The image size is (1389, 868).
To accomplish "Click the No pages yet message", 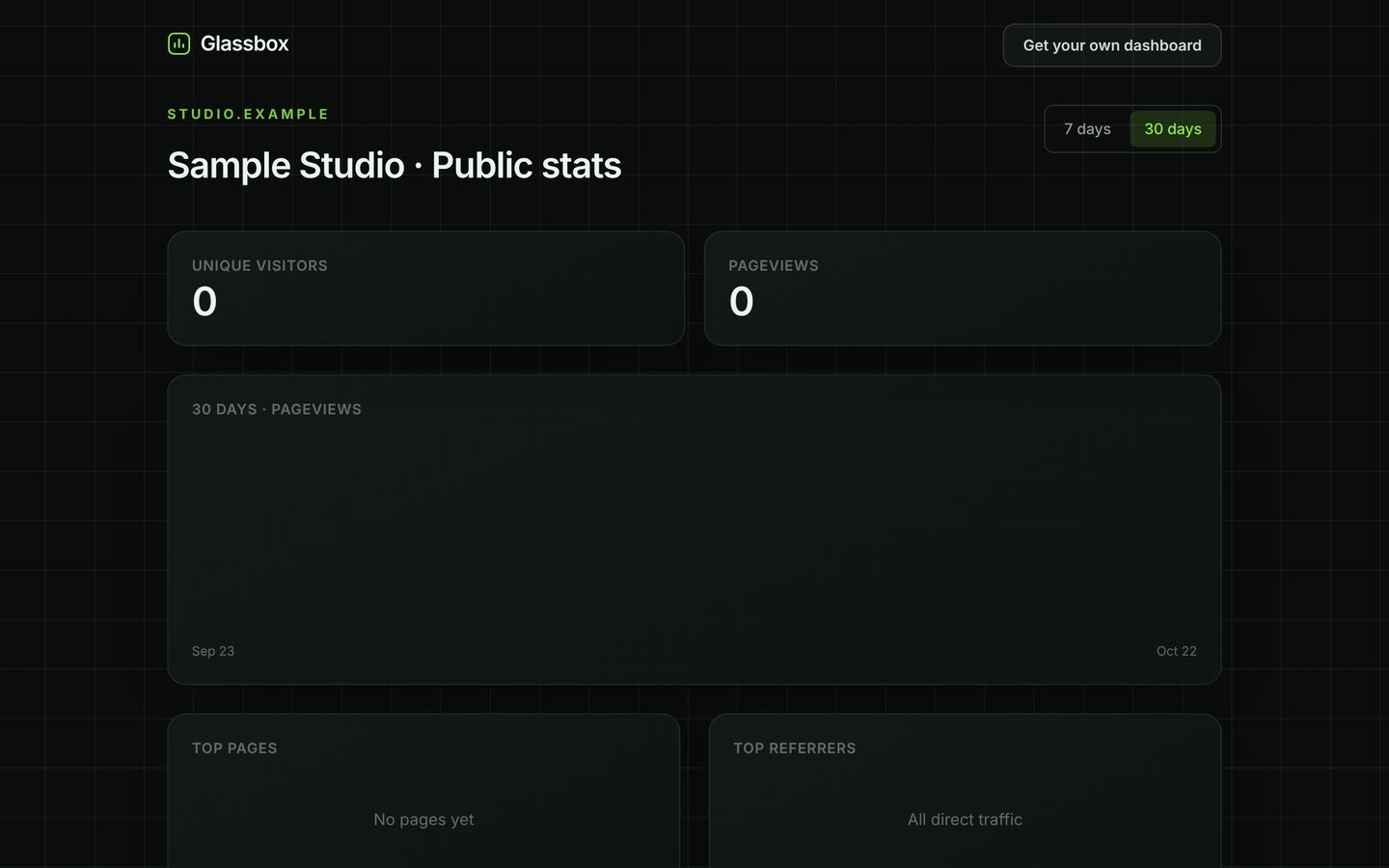I will [x=423, y=820].
